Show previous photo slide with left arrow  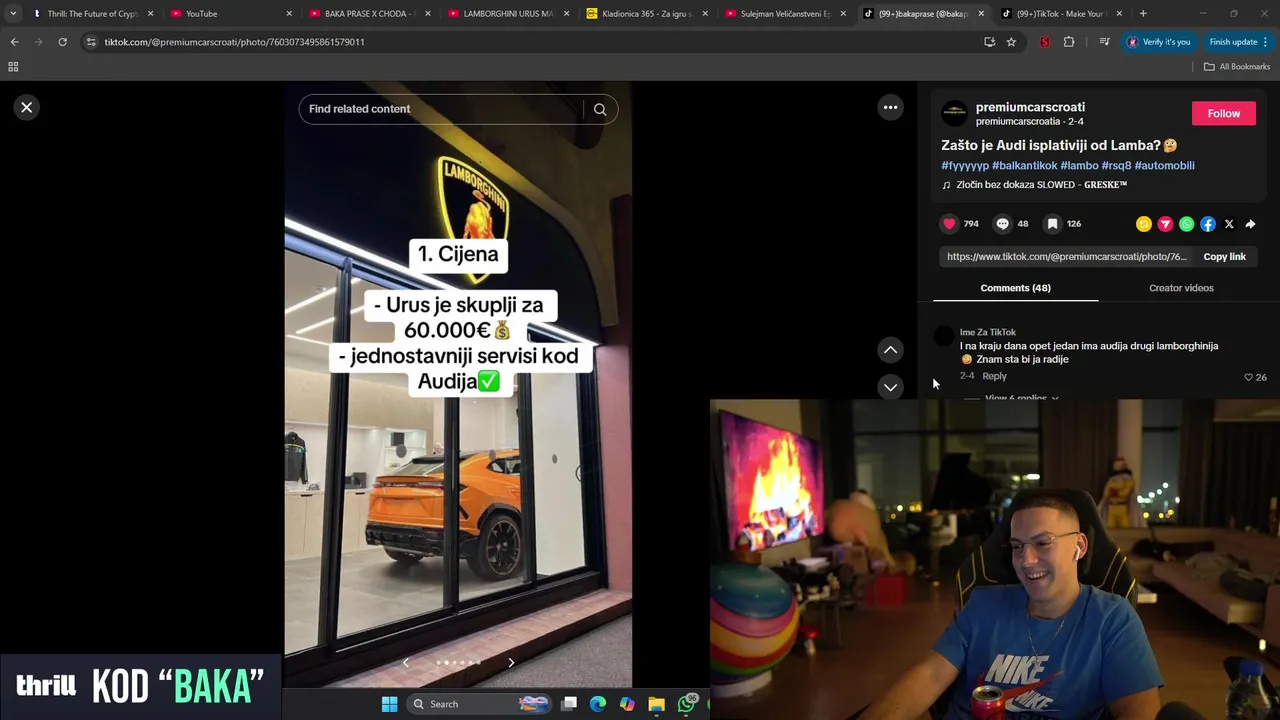point(405,662)
